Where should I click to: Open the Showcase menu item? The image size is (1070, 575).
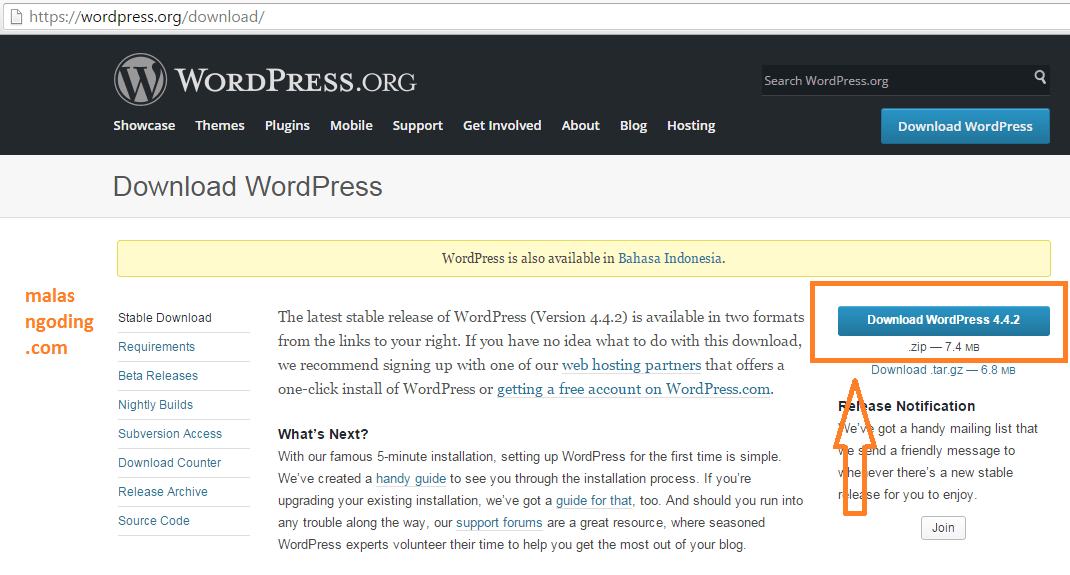(x=144, y=126)
